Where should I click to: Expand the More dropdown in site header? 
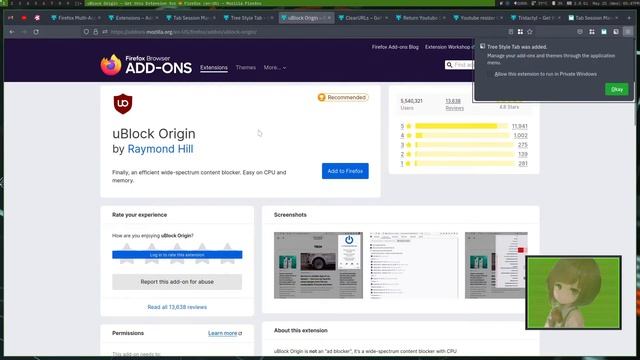tap(275, 68)
